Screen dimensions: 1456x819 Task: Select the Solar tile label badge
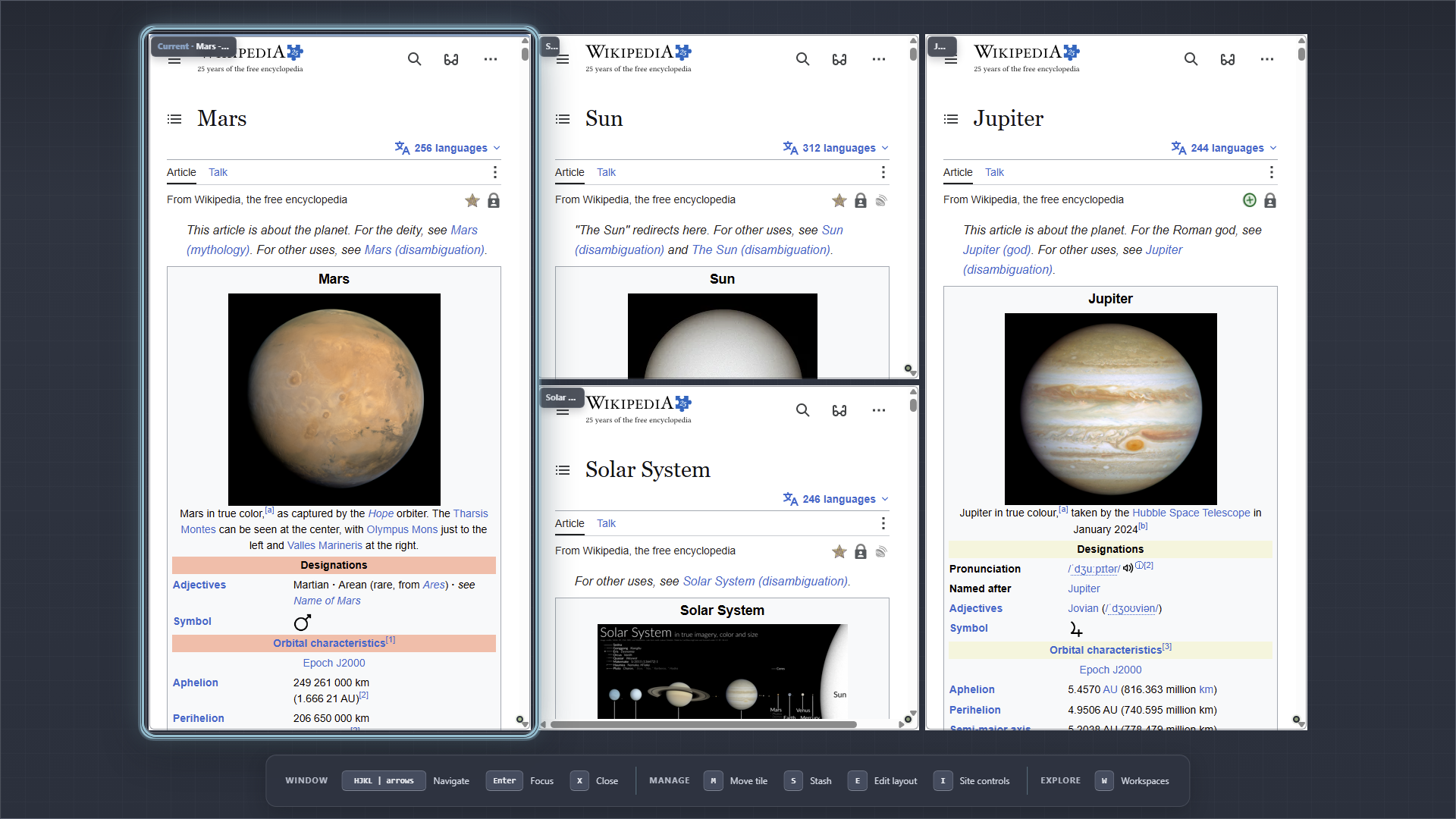(x=561, y=397)
